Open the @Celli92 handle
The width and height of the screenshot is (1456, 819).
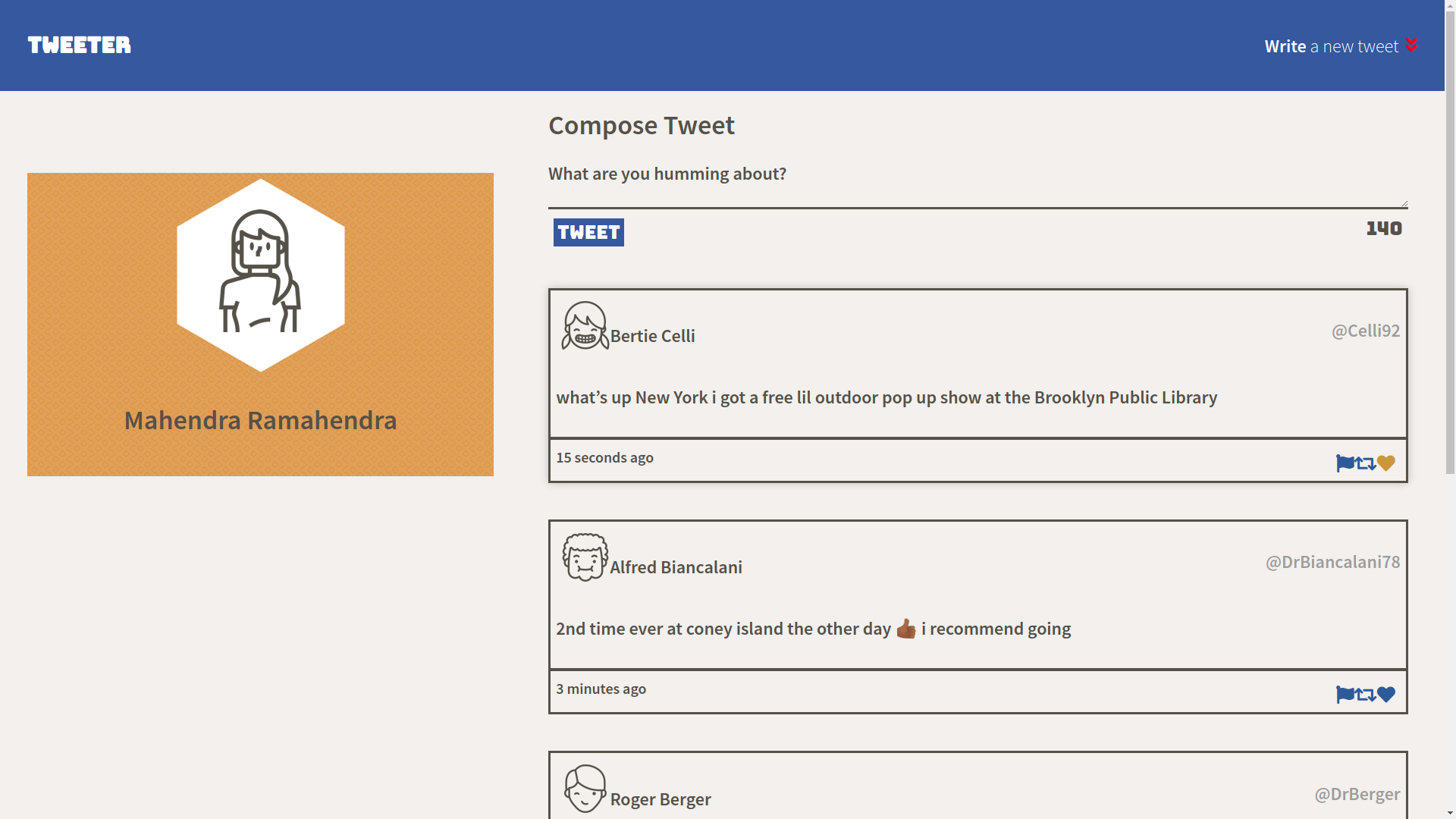(1365, 331)
